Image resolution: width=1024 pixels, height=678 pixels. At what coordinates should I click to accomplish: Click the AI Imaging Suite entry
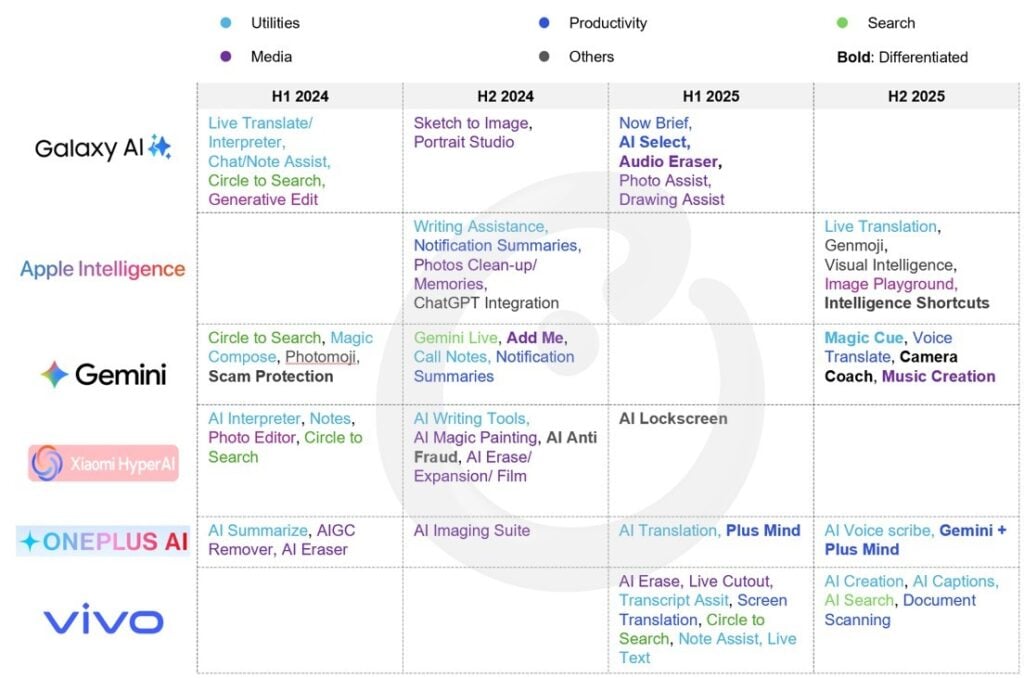click(472, 531)
